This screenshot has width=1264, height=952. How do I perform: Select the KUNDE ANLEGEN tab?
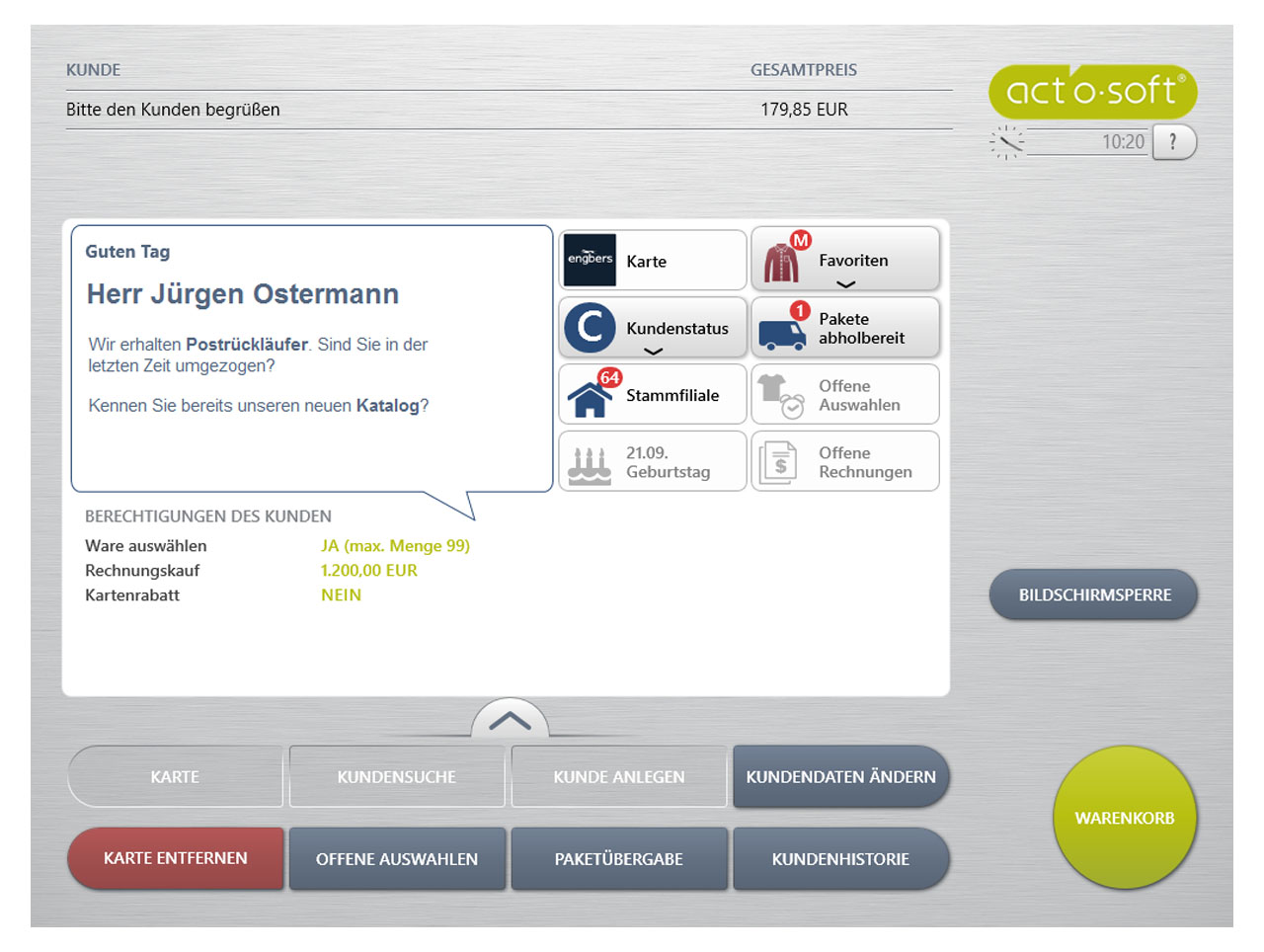click(619, 777)
